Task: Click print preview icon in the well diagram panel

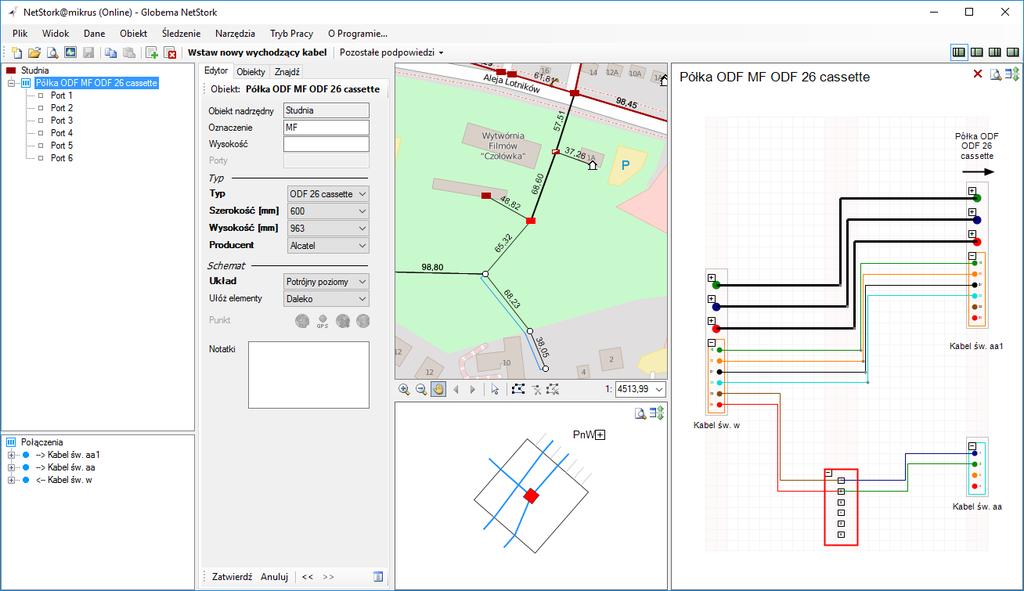Action: (640, 413)
